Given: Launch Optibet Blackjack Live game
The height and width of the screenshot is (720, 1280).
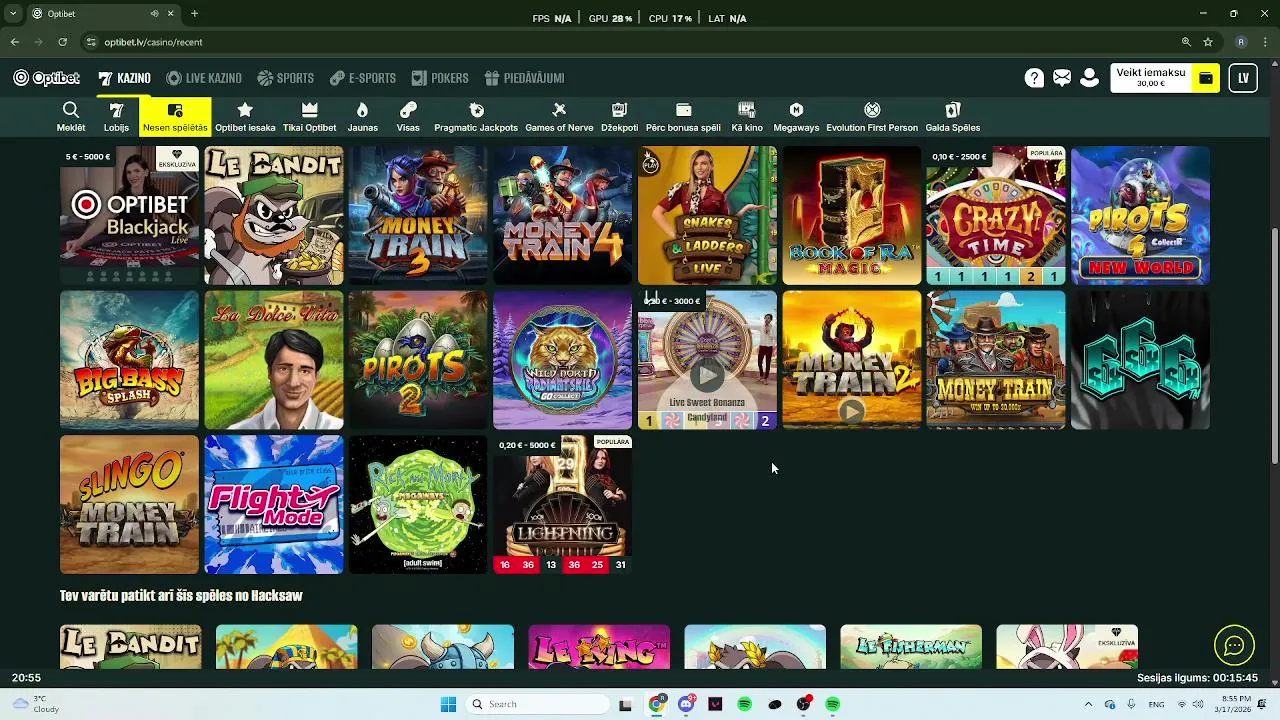Looking at the screenshot, I should [129, 215].
